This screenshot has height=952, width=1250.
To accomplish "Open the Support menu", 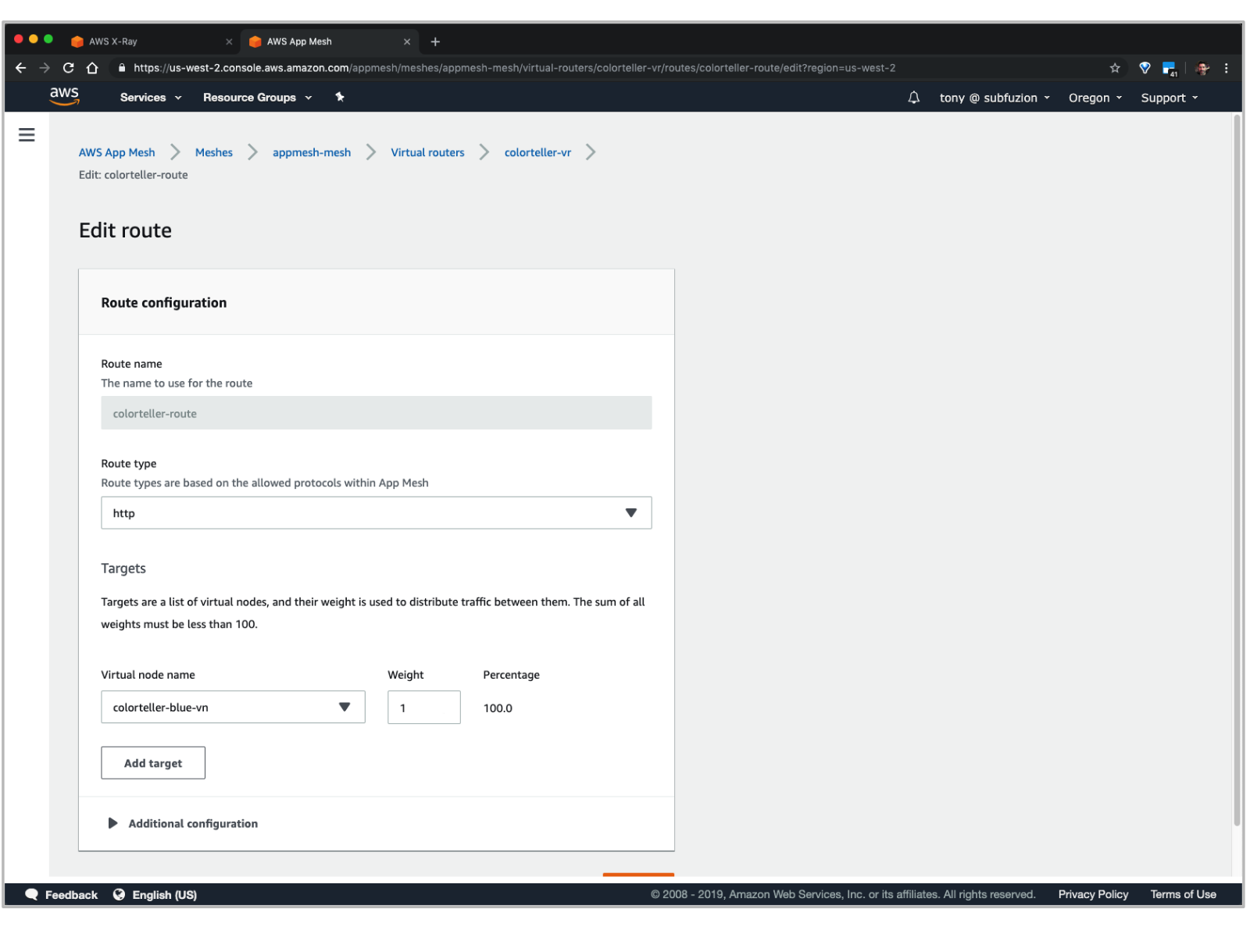I will (1170, 98).
